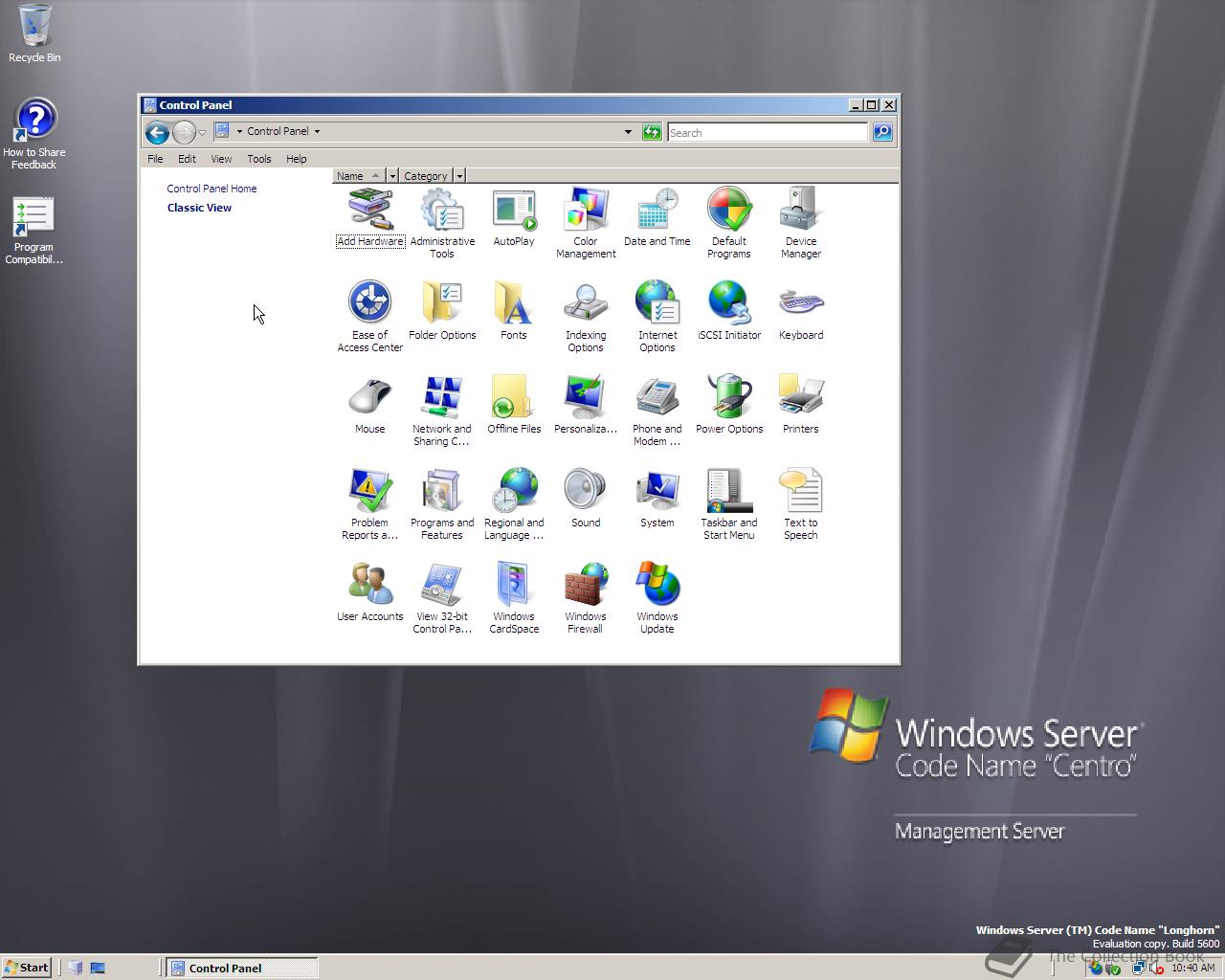Open Programs and Features
1225x980 pixels.
click(x=442, y=505)
